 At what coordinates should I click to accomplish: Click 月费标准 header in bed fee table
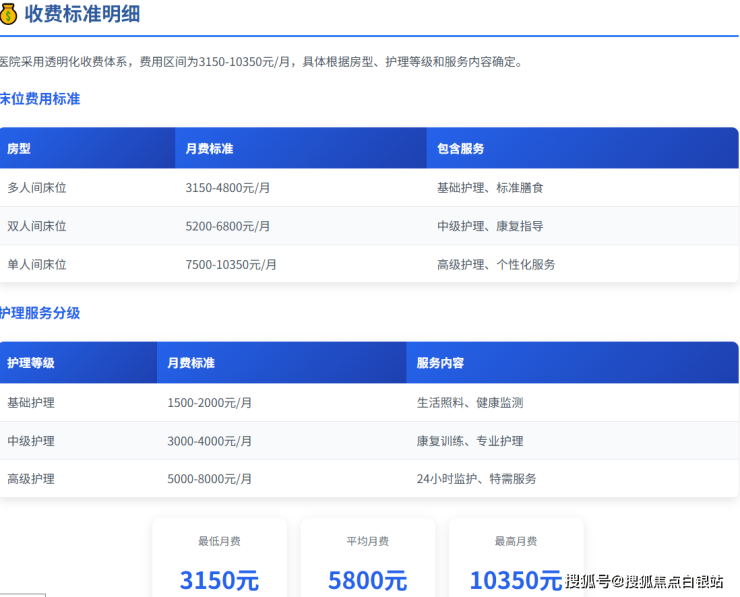209,148
